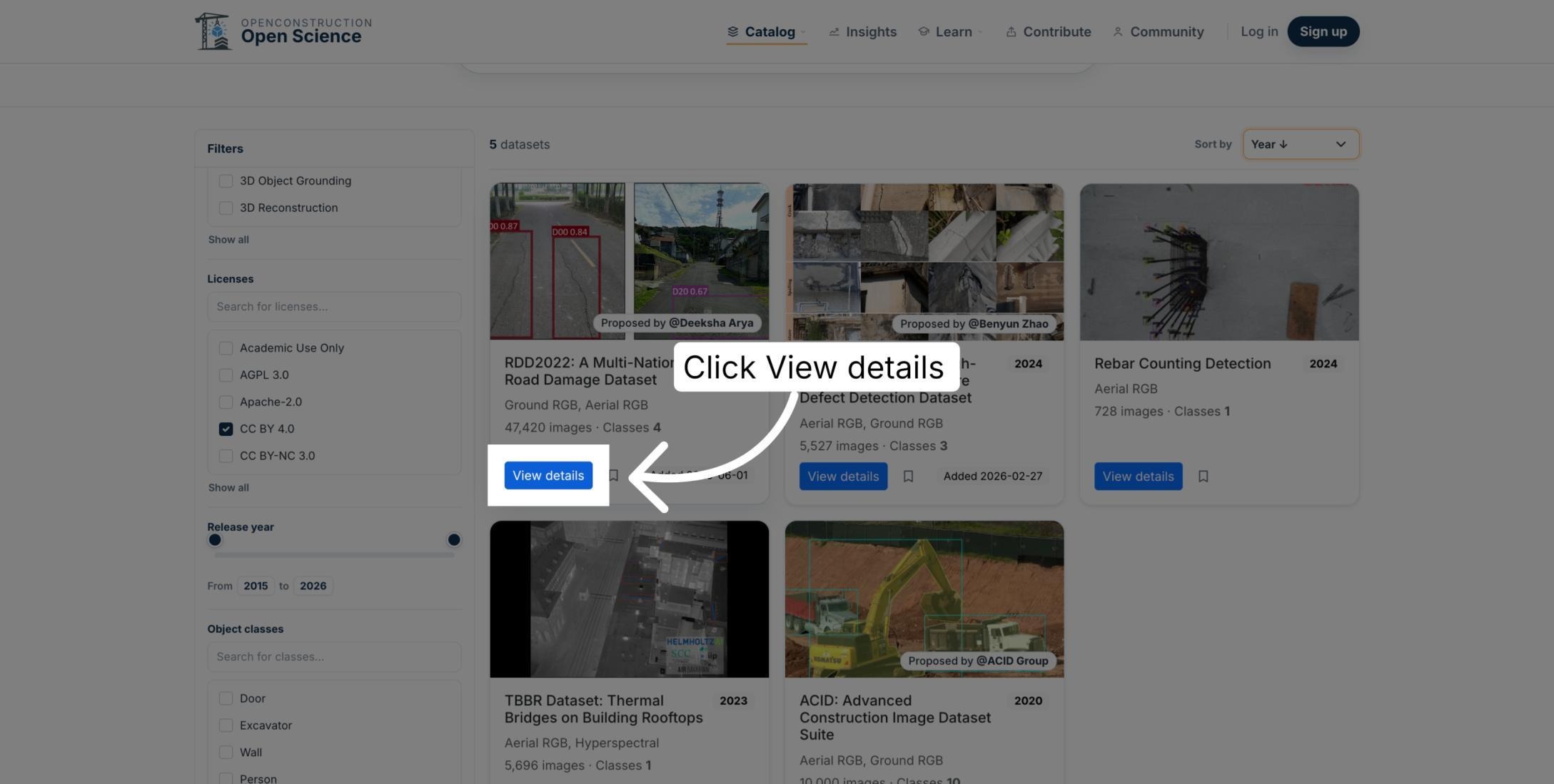The image size is (1554, 784).
Task: Click the Log in link
Action: pos(1259,31)
